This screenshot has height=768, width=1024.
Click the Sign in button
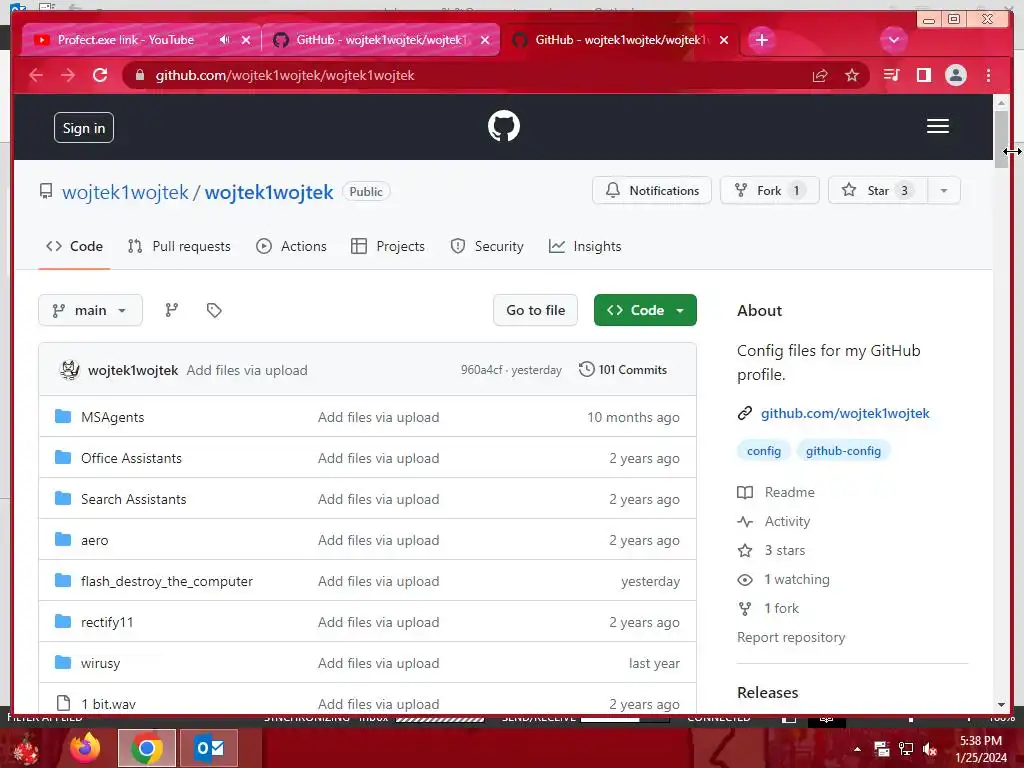(84, 128)
